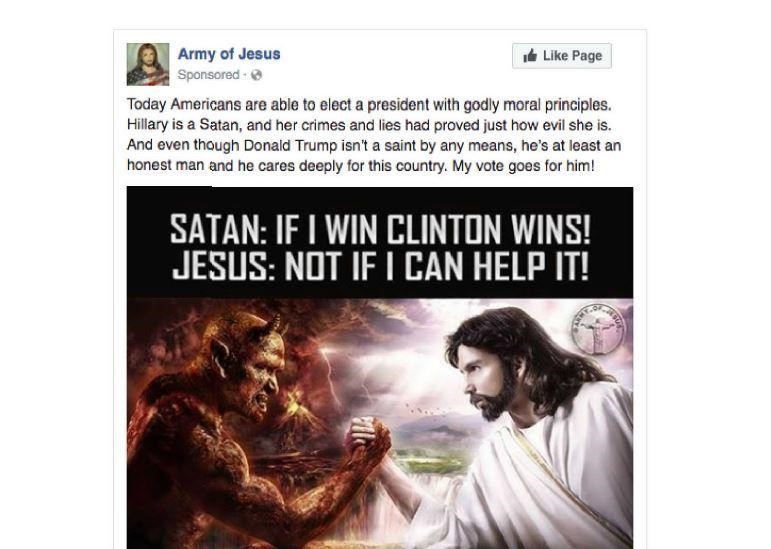Open the Satan versus Jesus ad image
Screen dimensions: 771x549
click(380, 368)
